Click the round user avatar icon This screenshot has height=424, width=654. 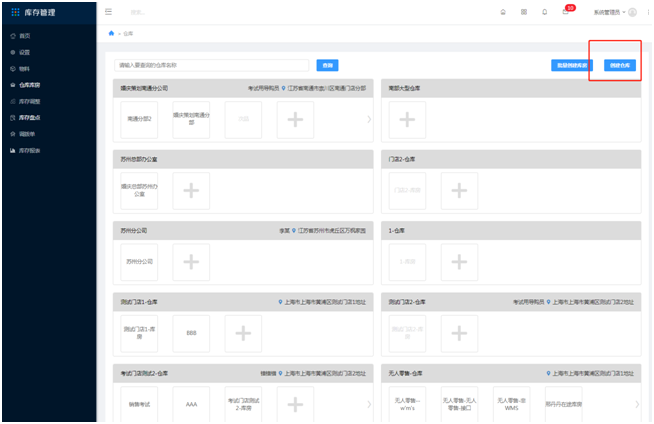pos(632,13)
